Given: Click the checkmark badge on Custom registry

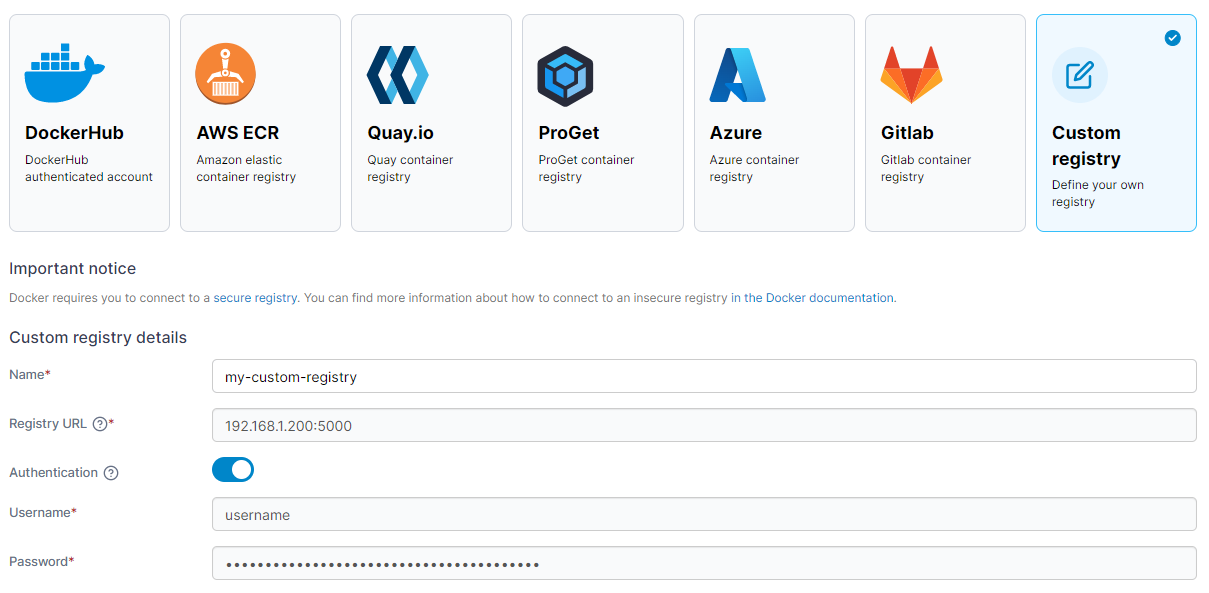Looking at the screenshot, I should coord(1172,38).
